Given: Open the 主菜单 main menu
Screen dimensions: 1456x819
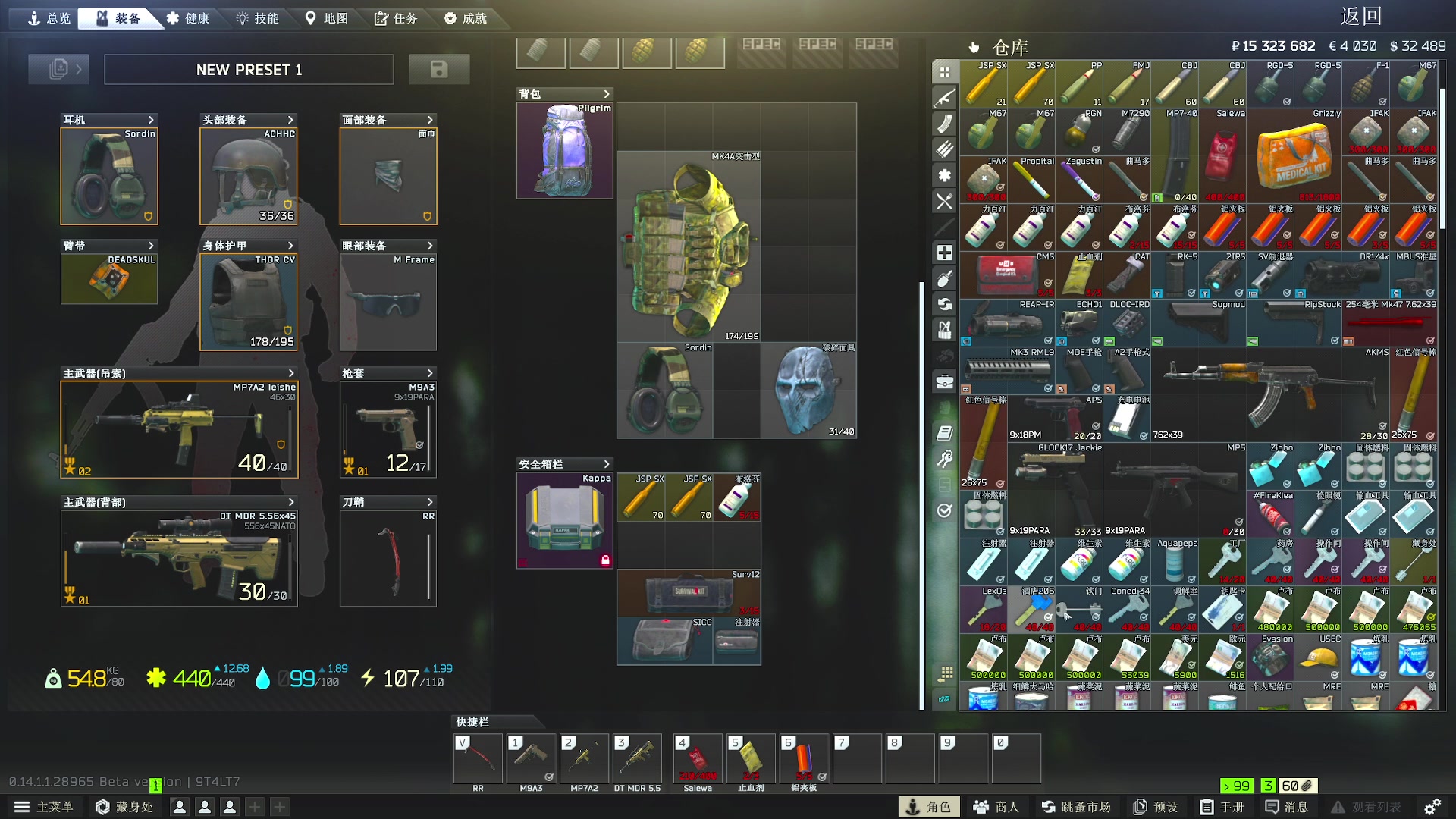Looking at the screenshot, I should click(44, 807).
